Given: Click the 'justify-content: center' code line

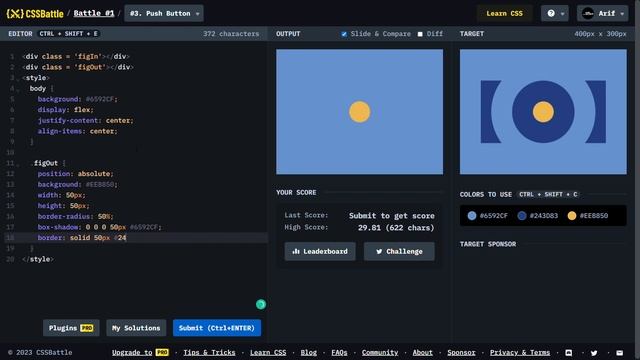Looking at the screenshot, I should 85,120.
